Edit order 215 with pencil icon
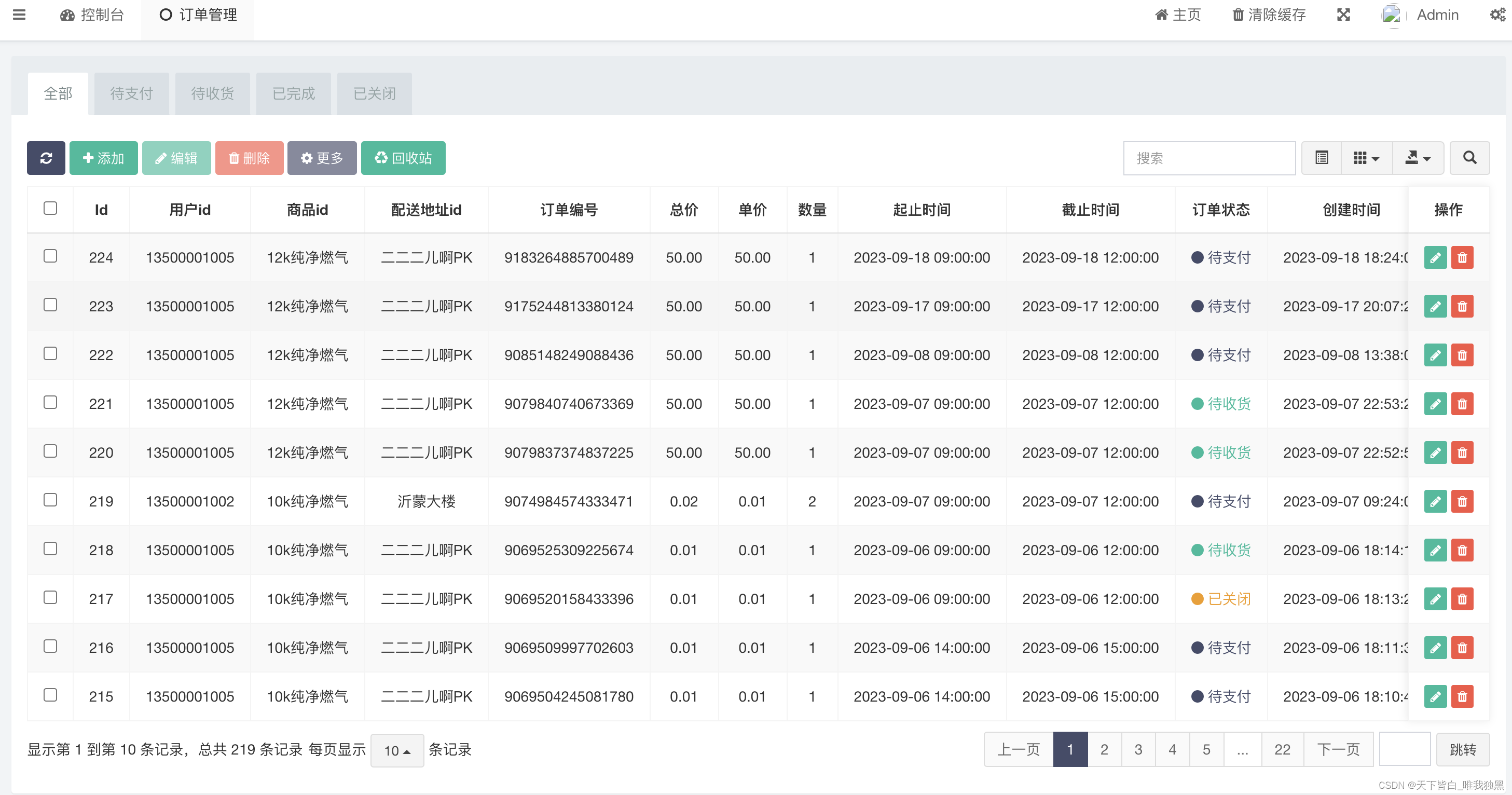The image size is (1512, 795). tap(1435, 696)
